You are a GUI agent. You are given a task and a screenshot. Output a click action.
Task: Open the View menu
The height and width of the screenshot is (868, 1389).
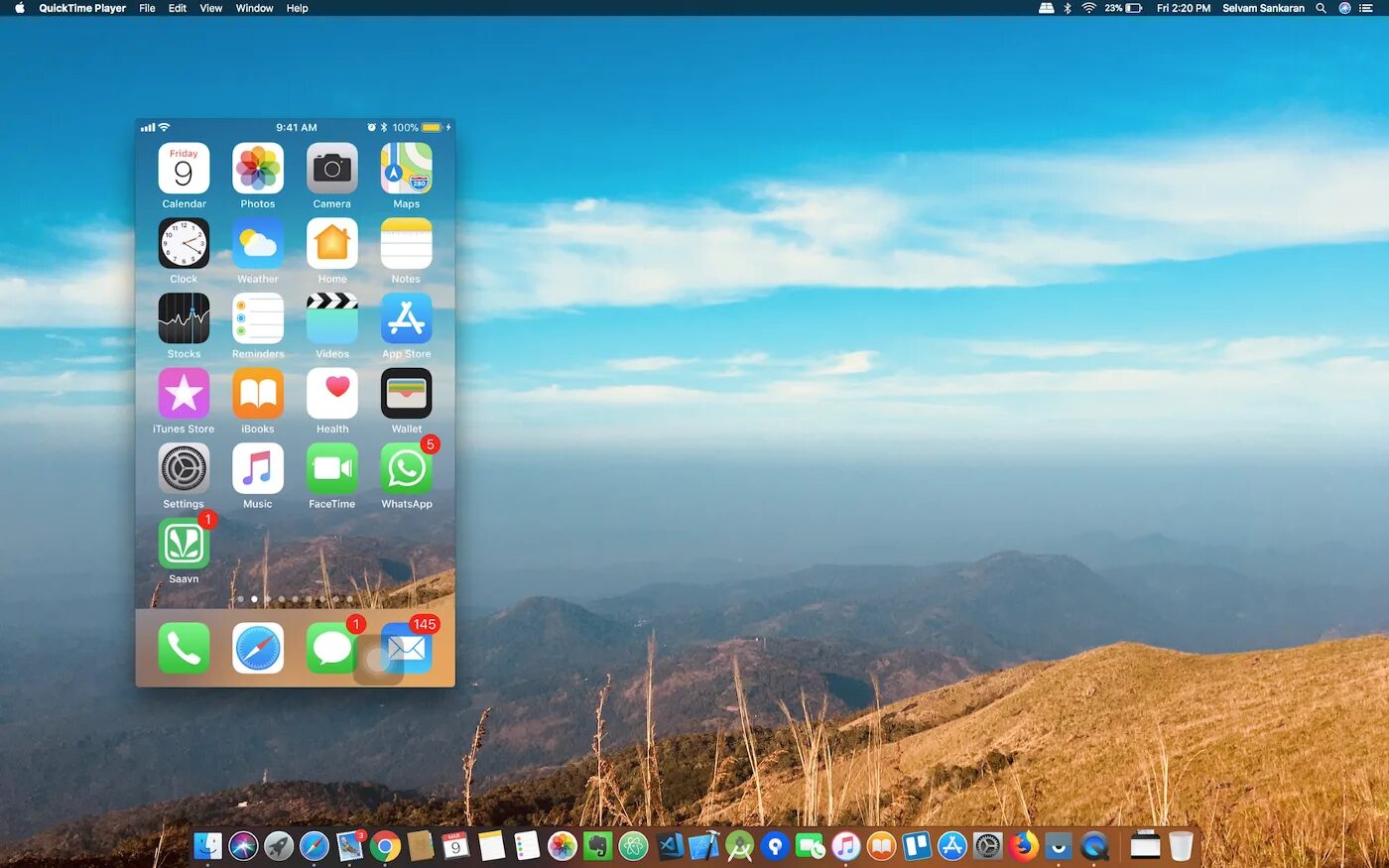tap(211, 8)
